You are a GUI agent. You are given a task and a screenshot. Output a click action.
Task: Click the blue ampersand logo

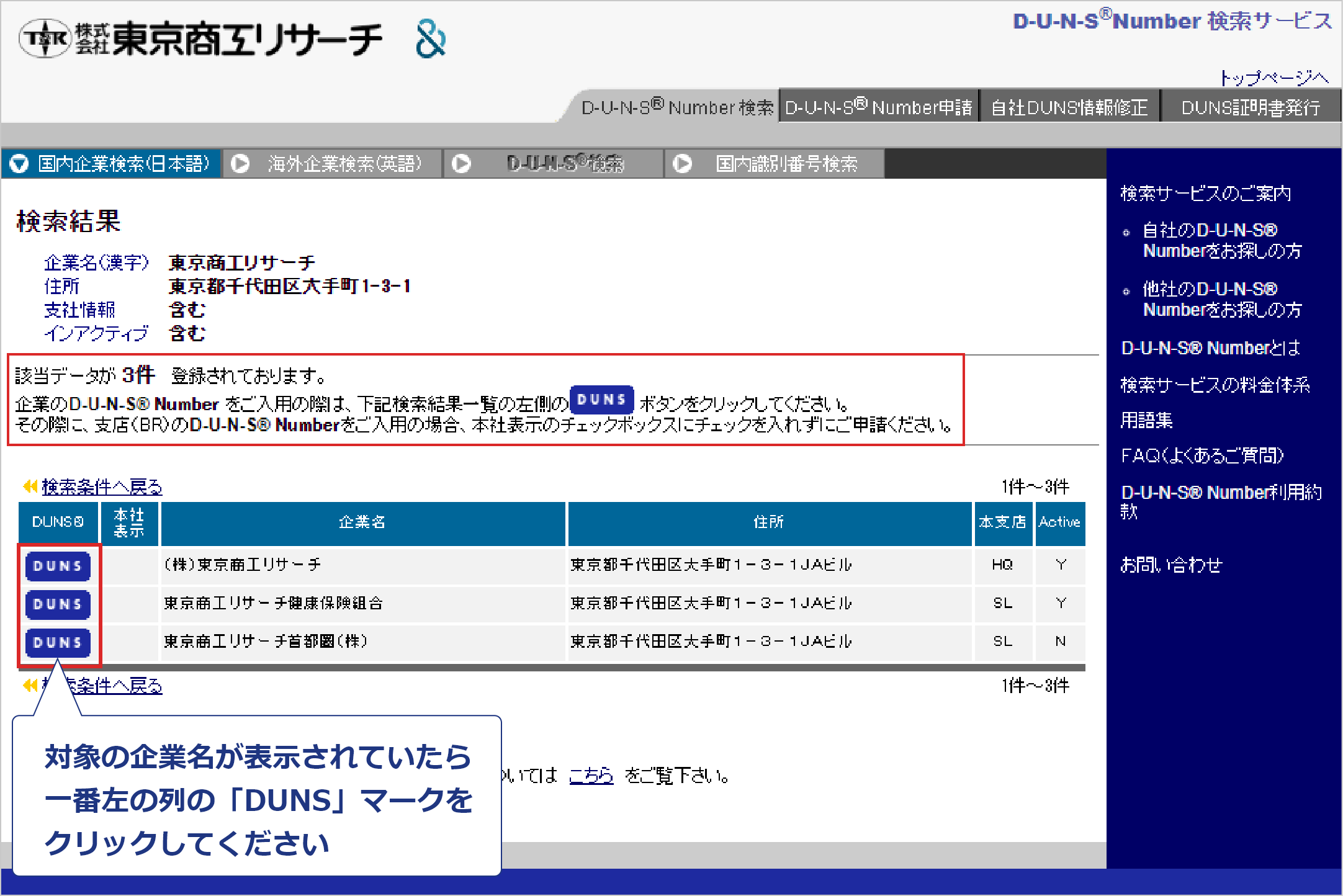[431, 38]
